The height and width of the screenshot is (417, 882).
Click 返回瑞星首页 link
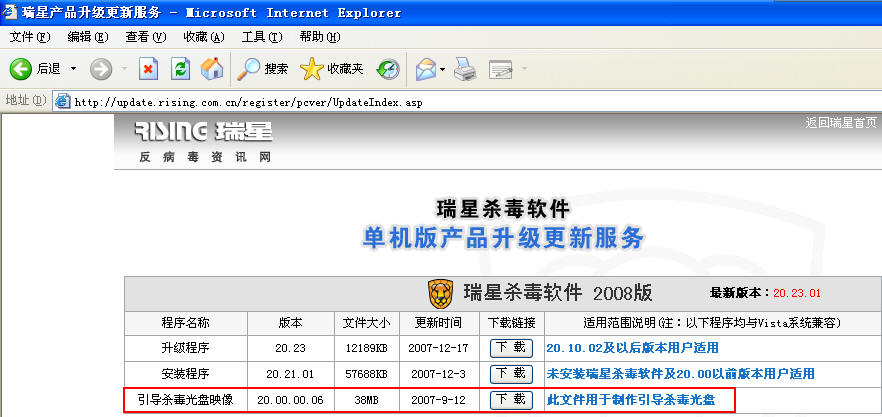(x=841, y=122)
